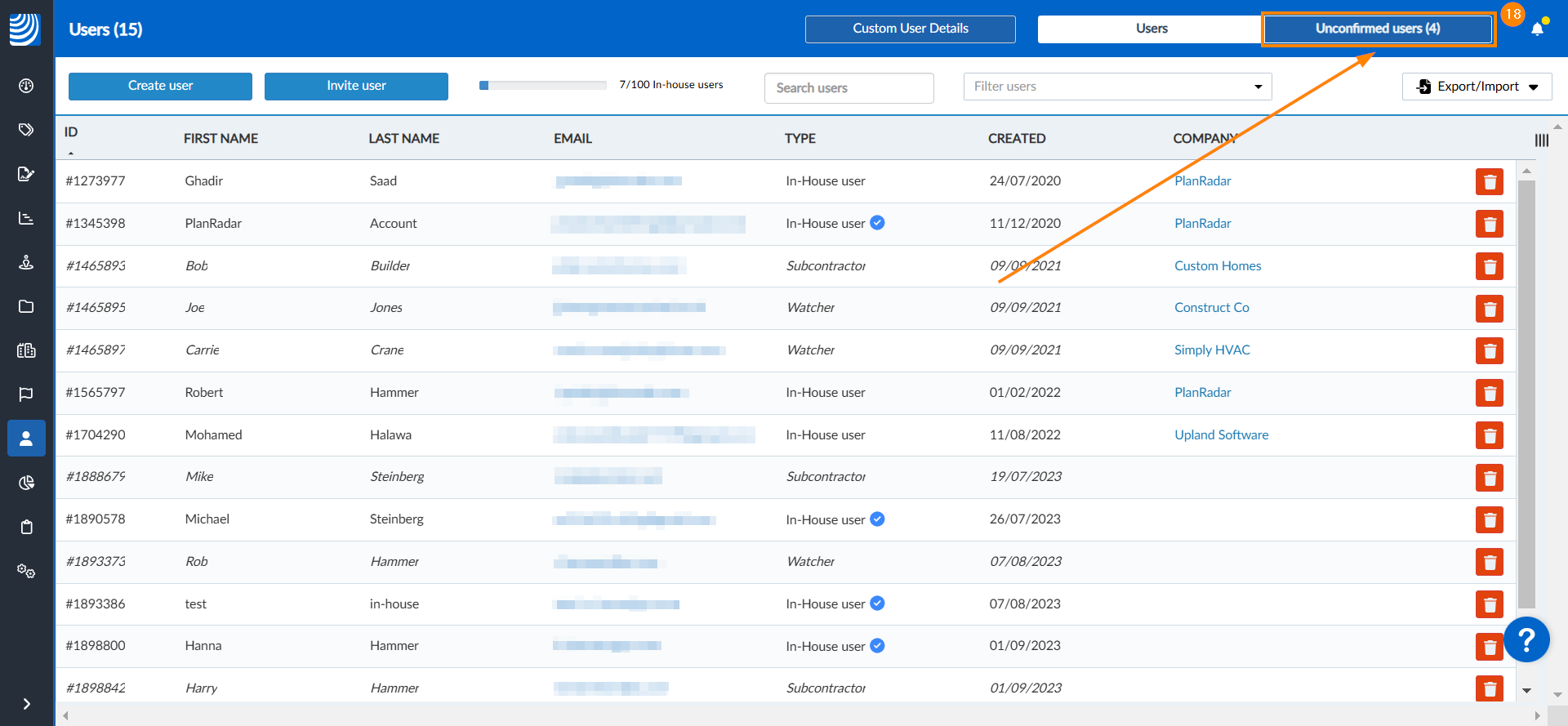Click the Invite user button

tap(356, 86)
